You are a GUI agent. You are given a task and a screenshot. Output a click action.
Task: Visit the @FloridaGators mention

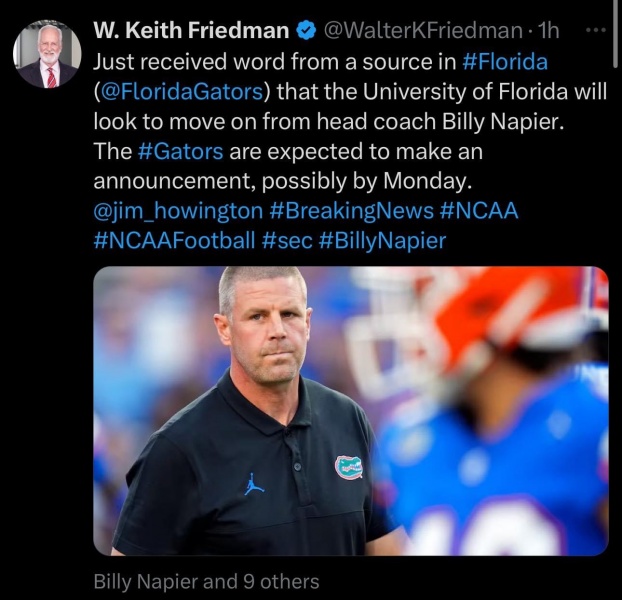coord(183,92)
